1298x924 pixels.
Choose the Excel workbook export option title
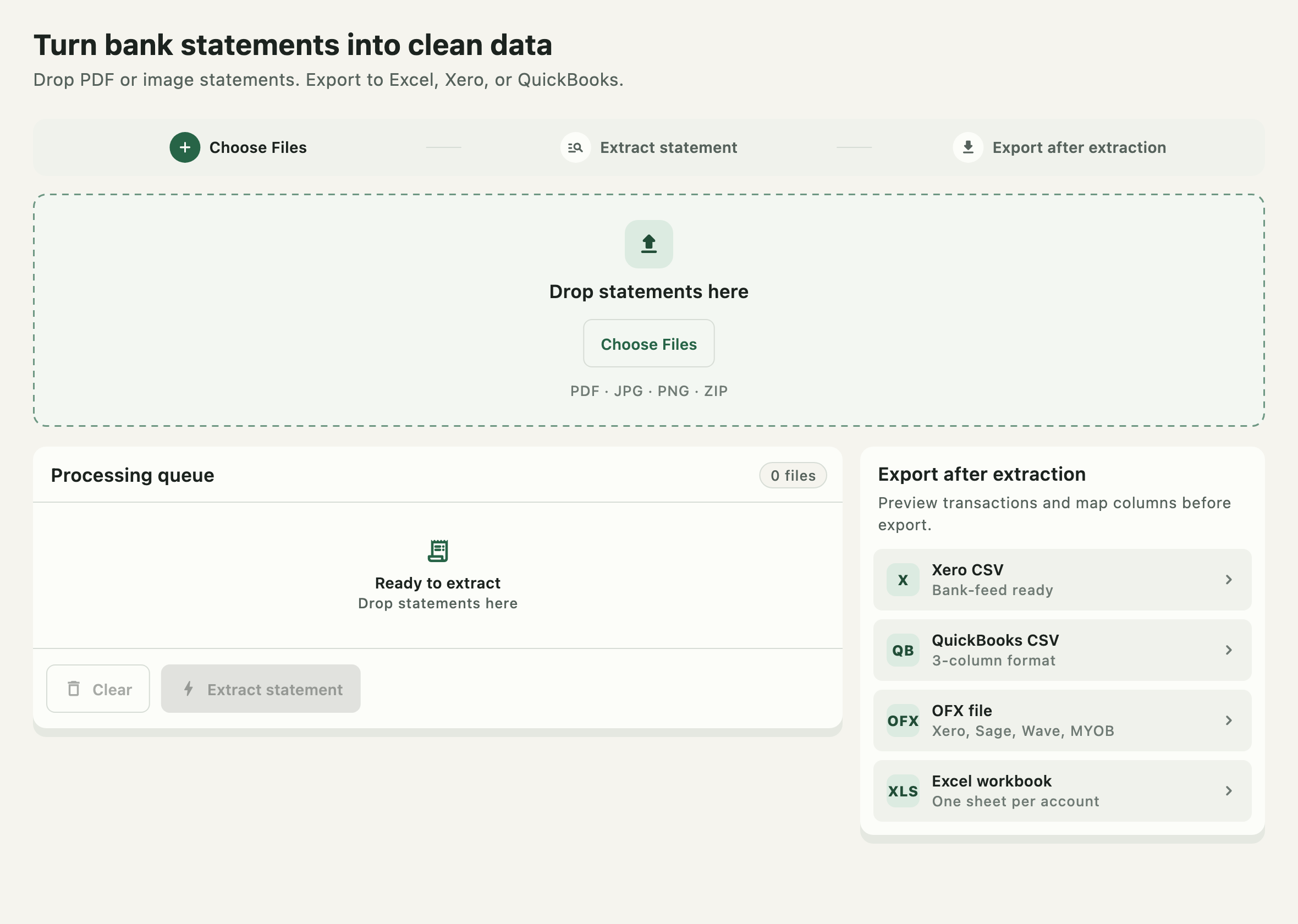(x=992, y=781)
